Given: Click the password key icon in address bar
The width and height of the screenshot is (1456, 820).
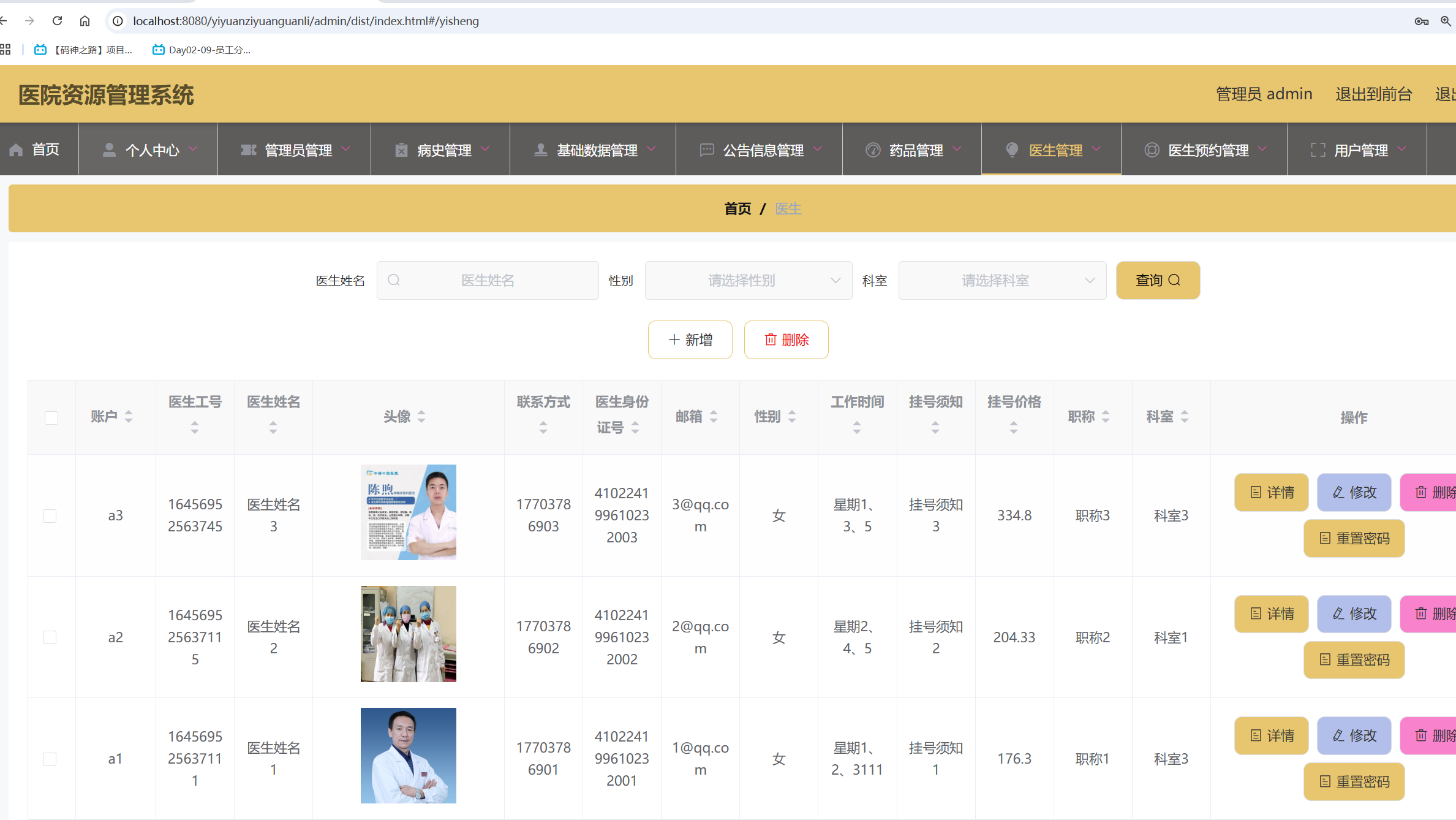Looking at the screenshot, I should point(1421,21).
